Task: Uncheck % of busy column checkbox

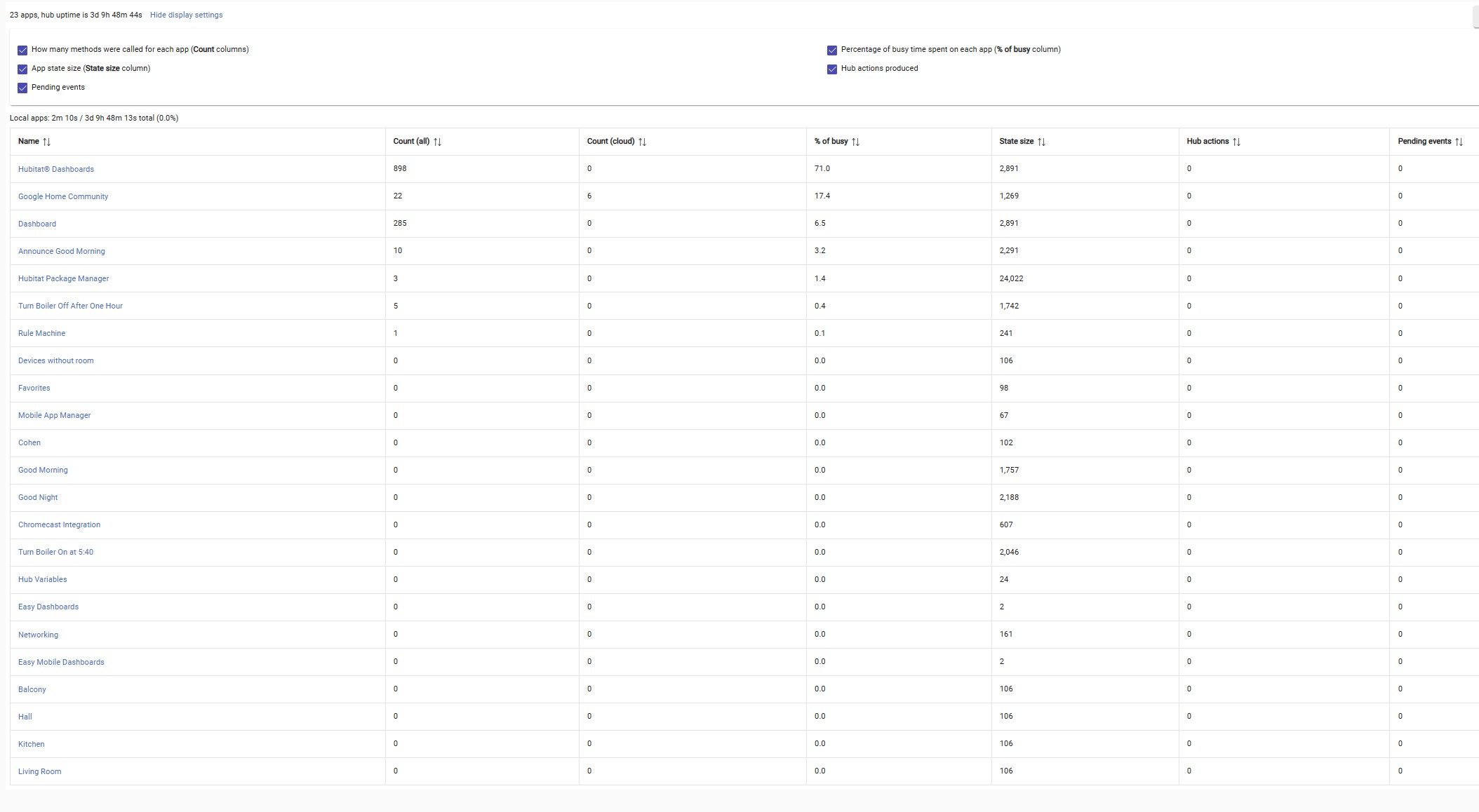Action: (832, 50)
